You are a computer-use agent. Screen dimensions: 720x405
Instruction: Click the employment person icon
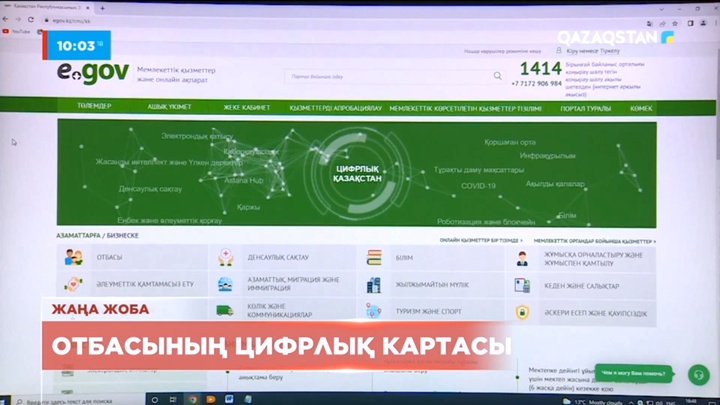coord(522,259)
